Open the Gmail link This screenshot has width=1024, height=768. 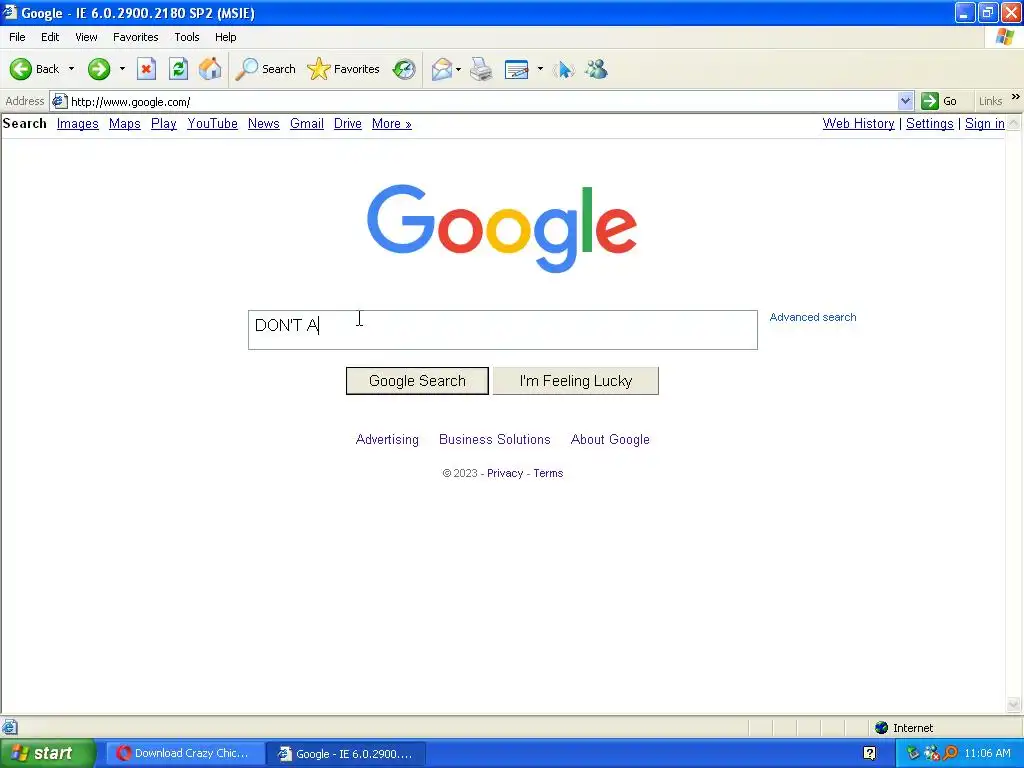307,123
